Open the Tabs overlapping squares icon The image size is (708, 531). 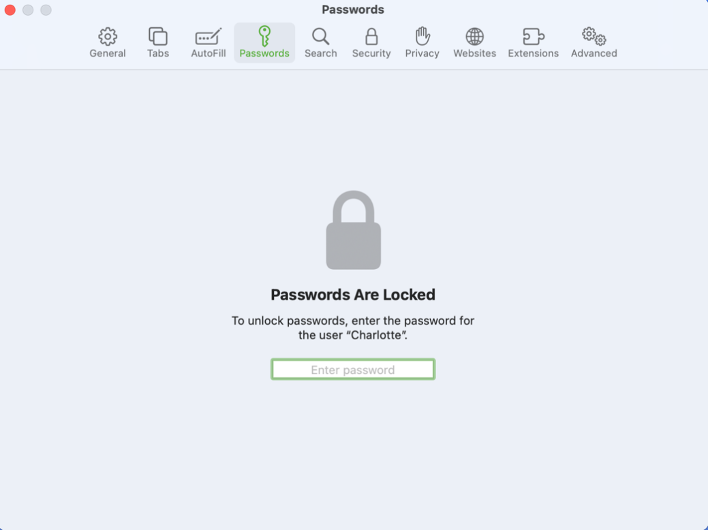click(x=158, y=37)
